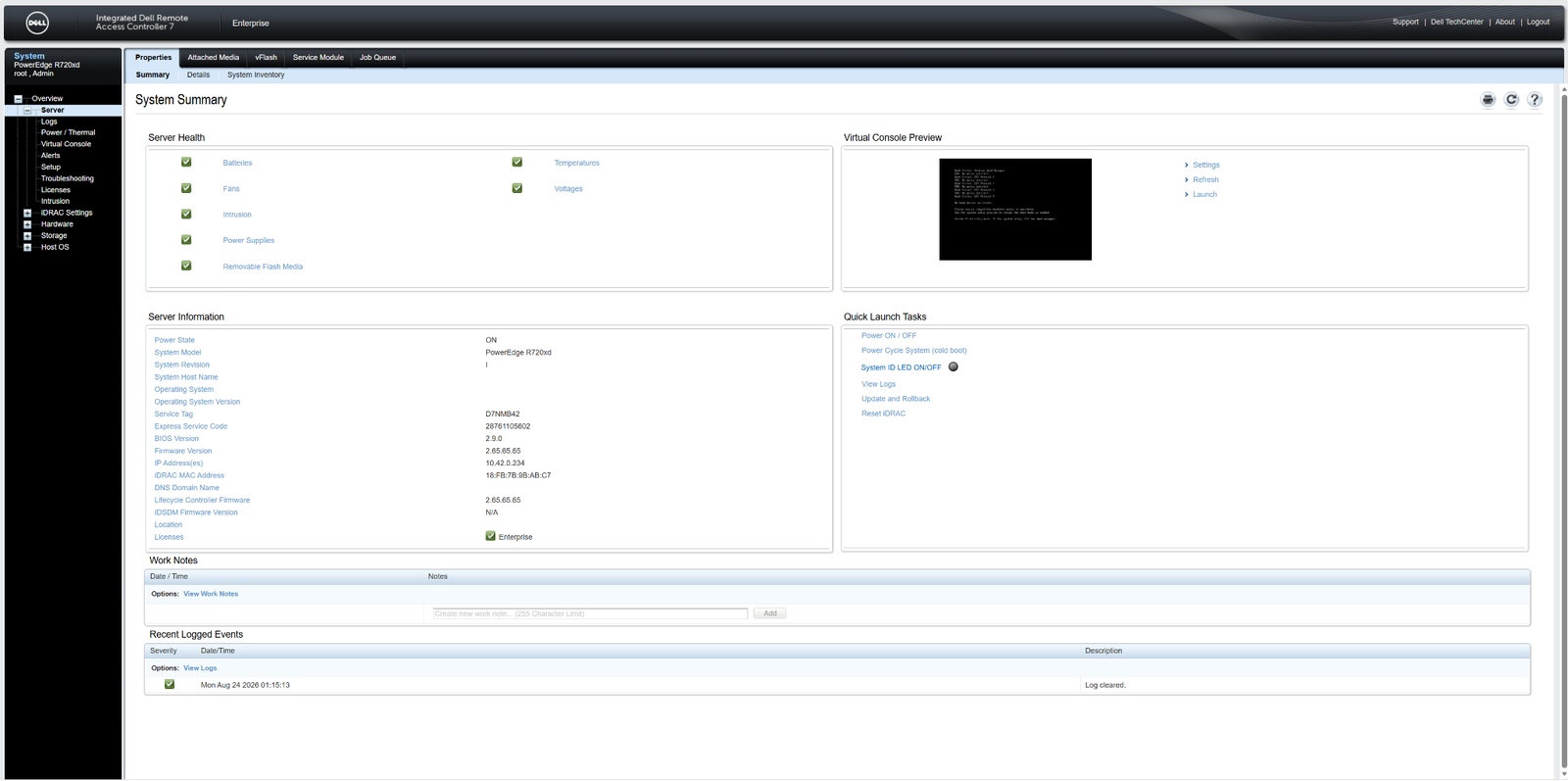Open the Batteries health link

(237, 164)
